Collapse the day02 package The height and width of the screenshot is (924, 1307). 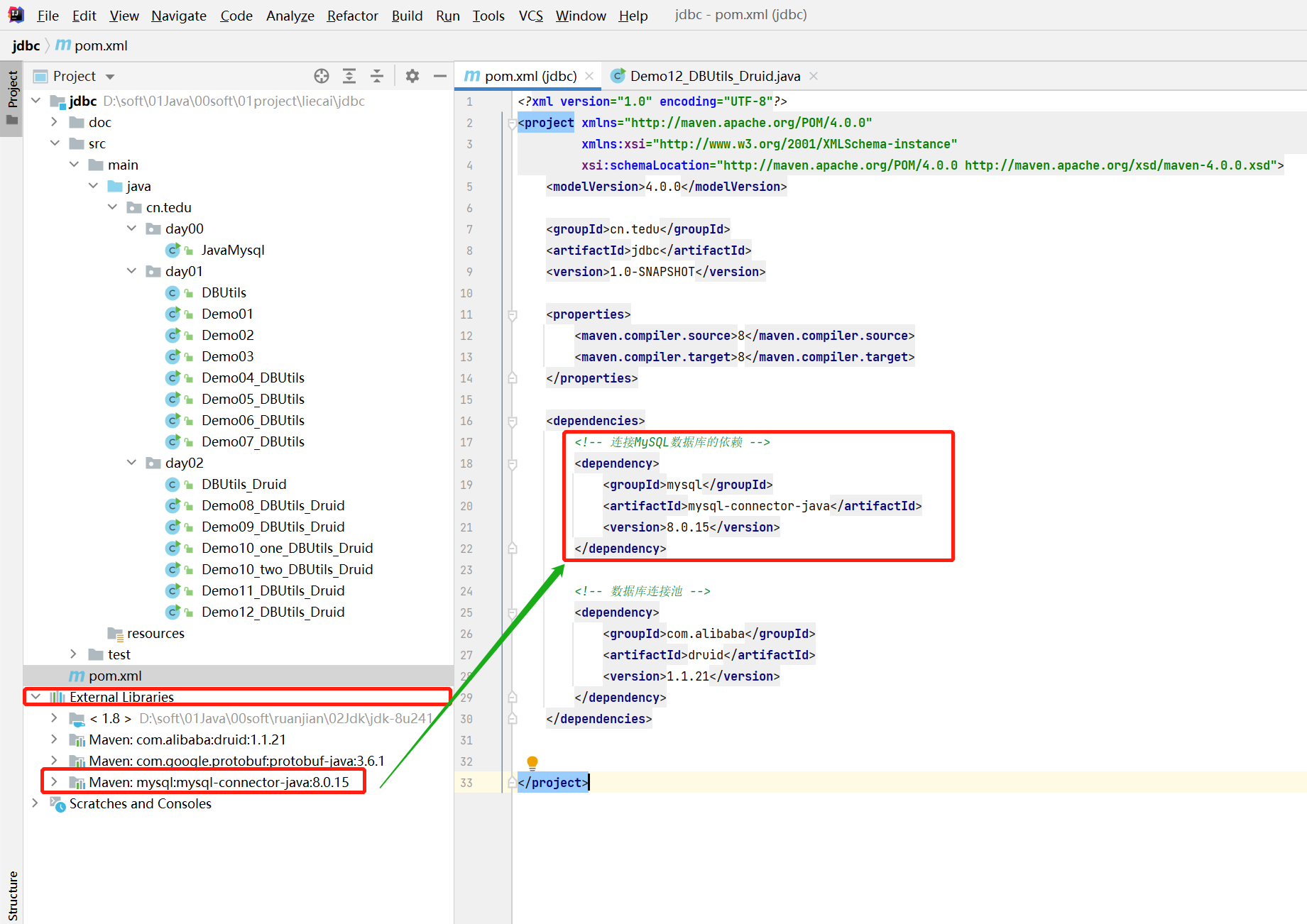point(131,463)
